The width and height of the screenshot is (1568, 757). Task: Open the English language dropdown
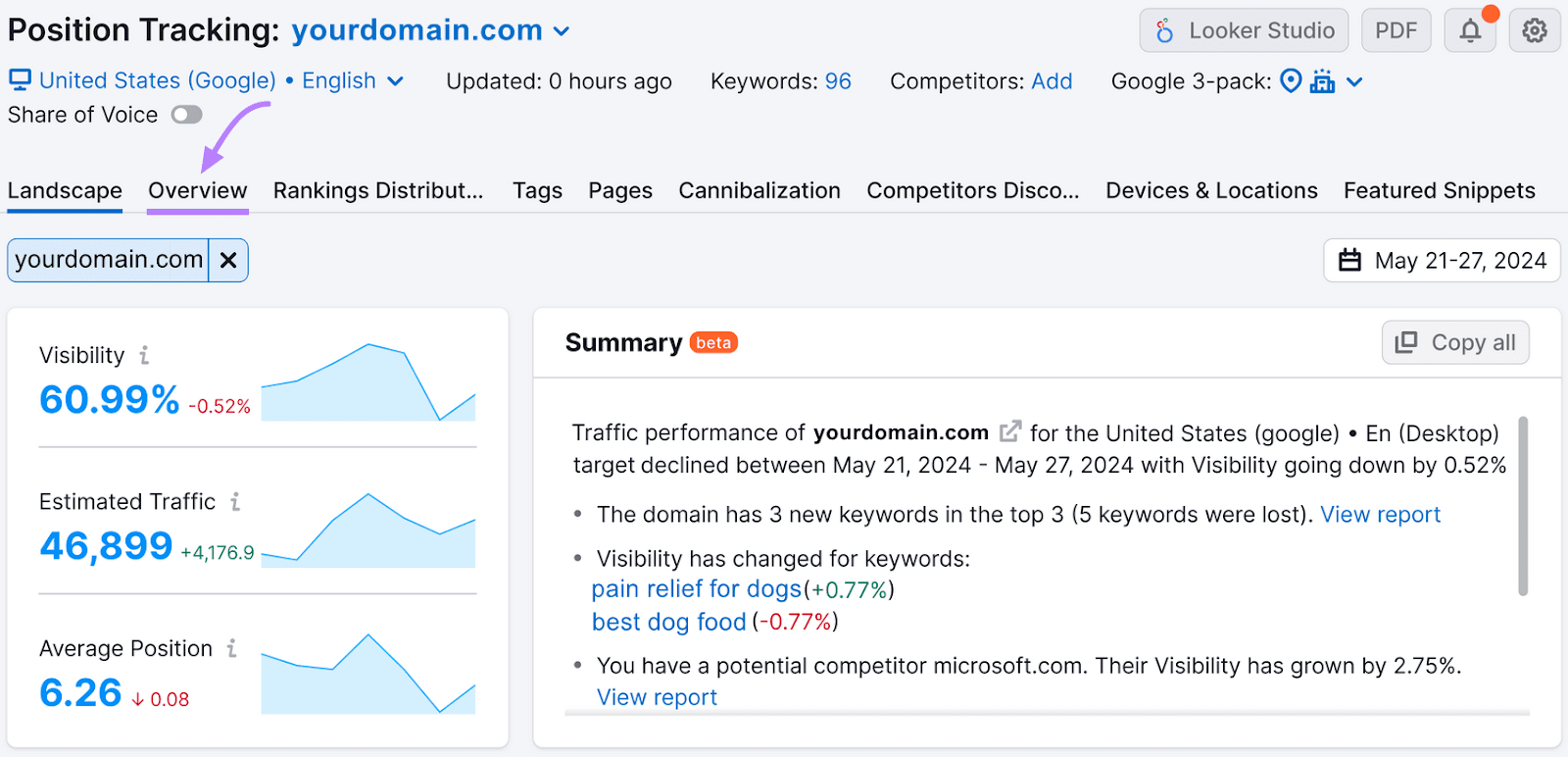pyautogui.click(x=397, y=81)
